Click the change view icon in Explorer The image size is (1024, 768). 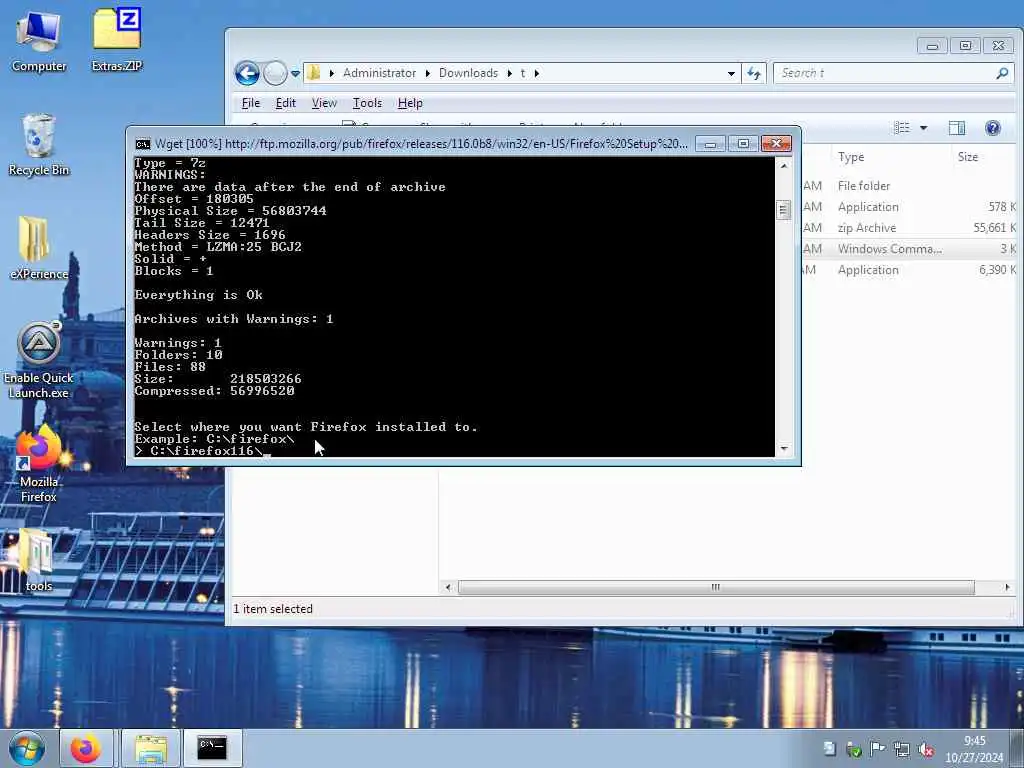[x=902, y=127]
